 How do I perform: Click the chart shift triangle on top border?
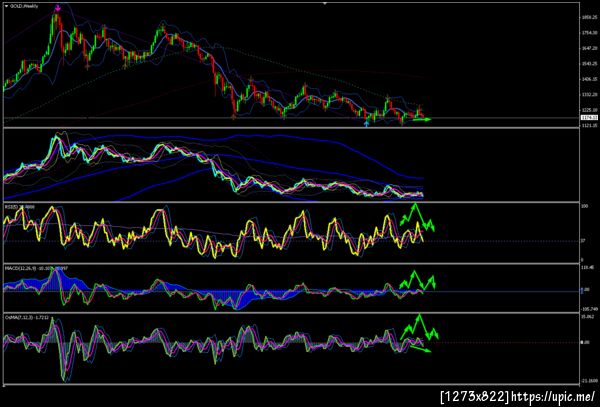click(x=325, y=3)
